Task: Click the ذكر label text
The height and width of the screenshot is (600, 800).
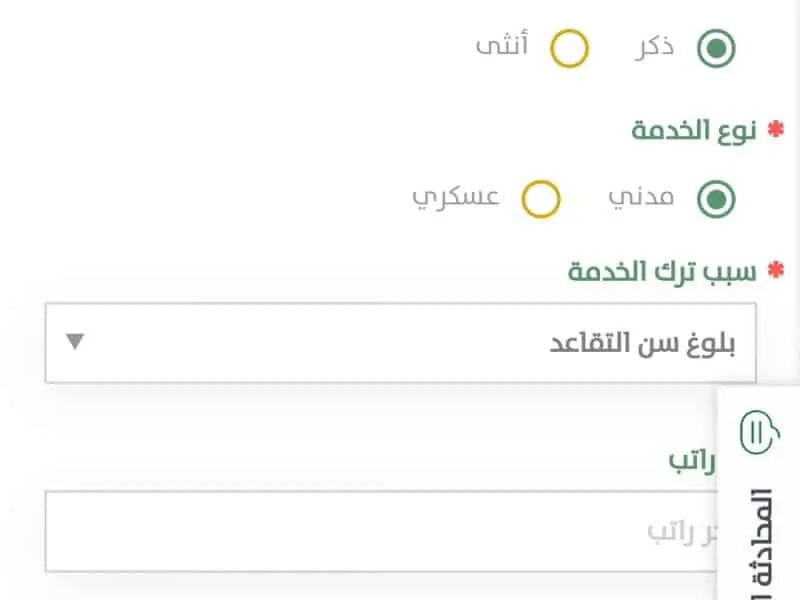Action: [x=655, y=47]
